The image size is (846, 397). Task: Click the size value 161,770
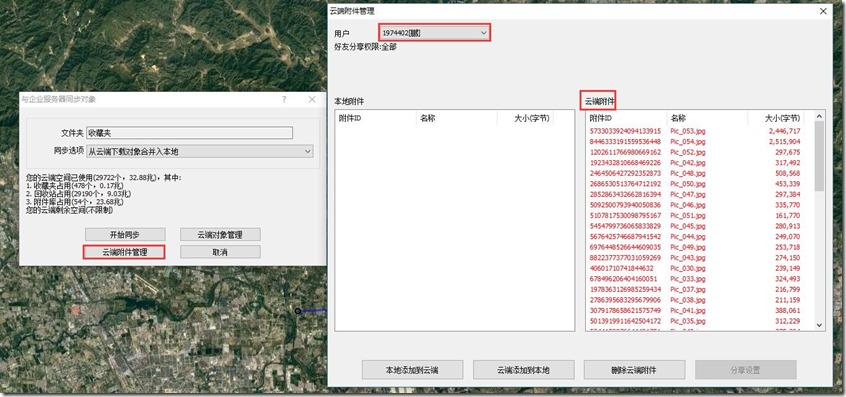click(788, 215)
